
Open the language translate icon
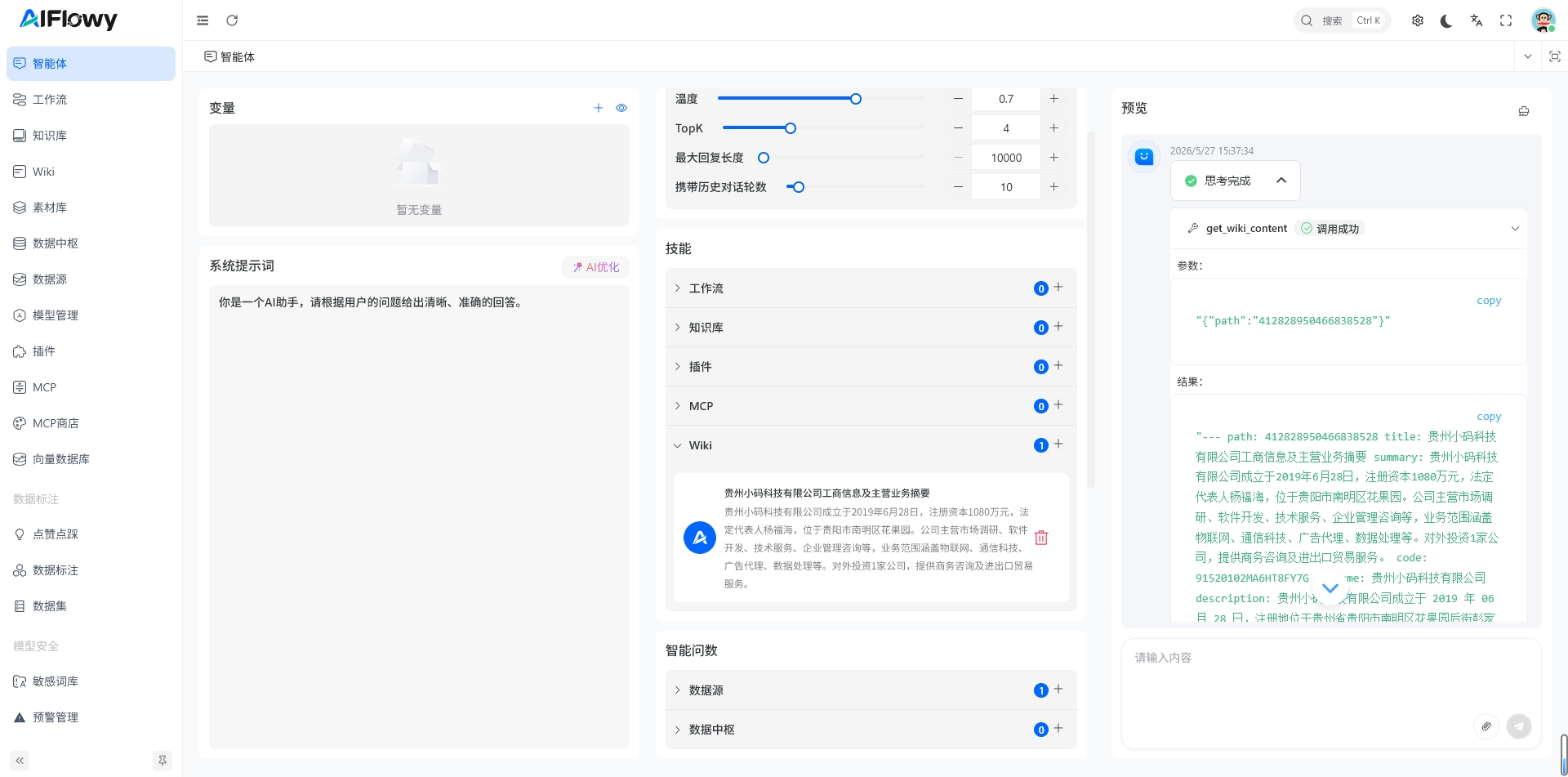(1476, 20)
